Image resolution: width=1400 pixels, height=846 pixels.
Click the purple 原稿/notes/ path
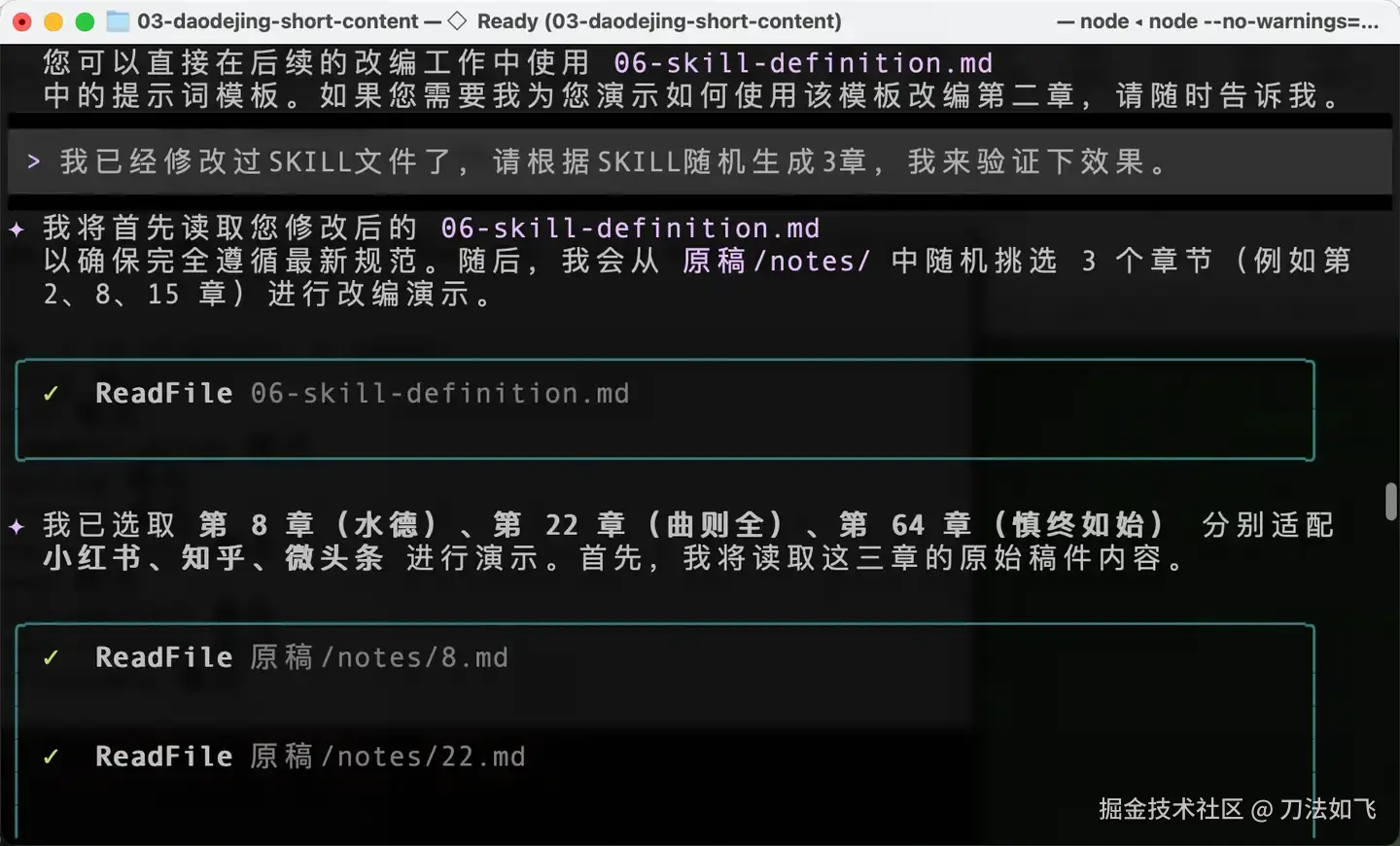[x=776, y=262]
